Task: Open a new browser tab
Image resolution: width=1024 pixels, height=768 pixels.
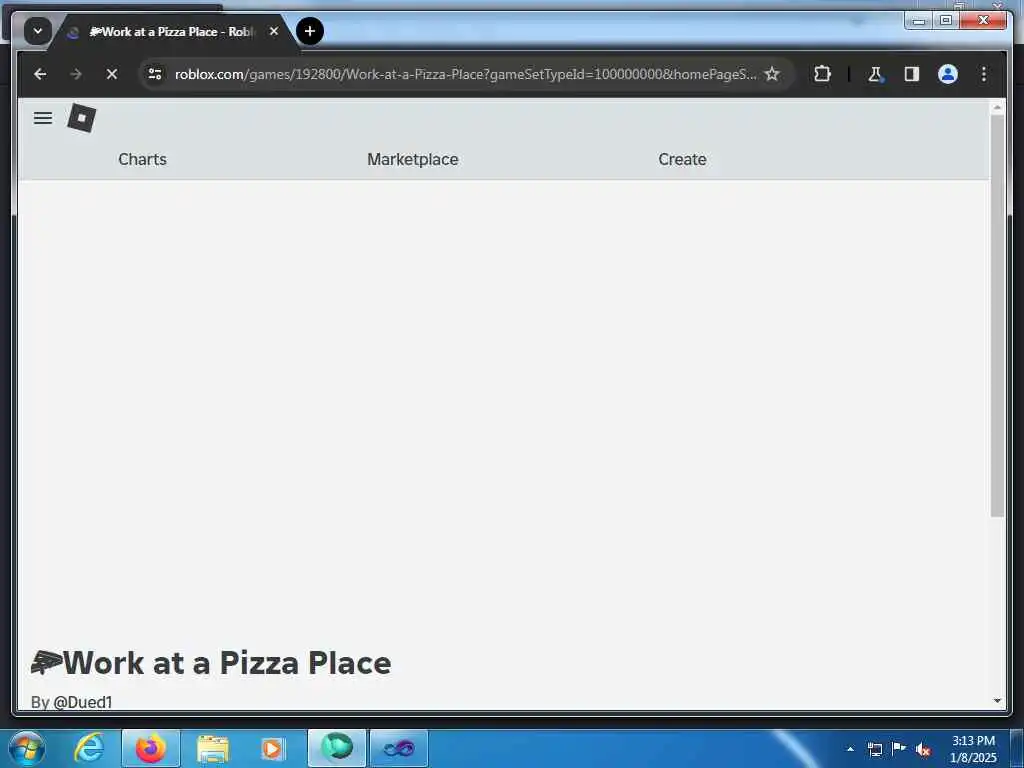Action: pyautogui.click(x=310, y=31)
